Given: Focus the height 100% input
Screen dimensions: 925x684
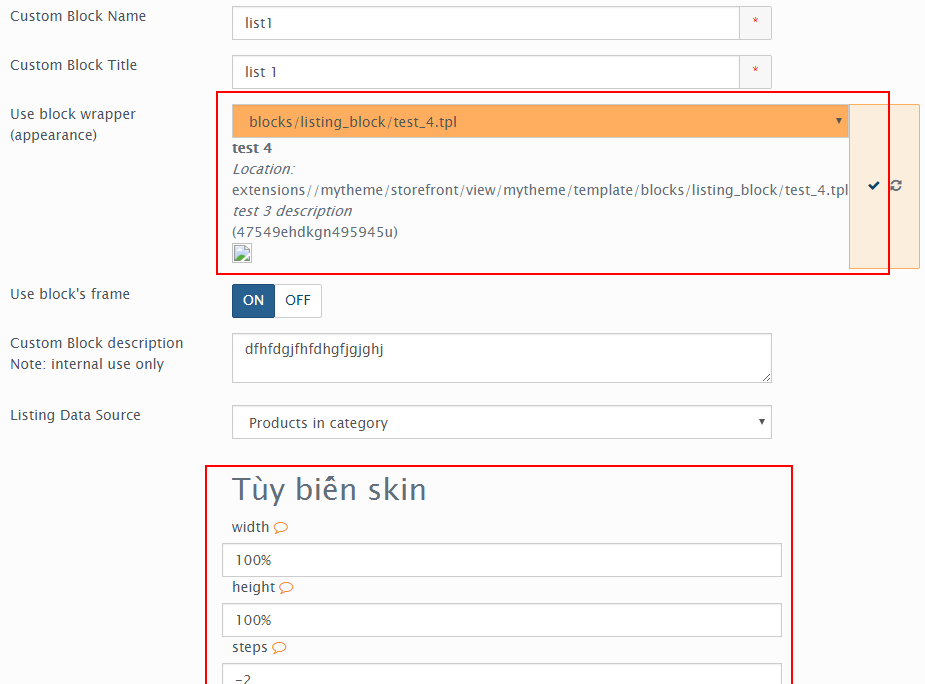Looking at the screenshot, I should [x=501, y=620].
